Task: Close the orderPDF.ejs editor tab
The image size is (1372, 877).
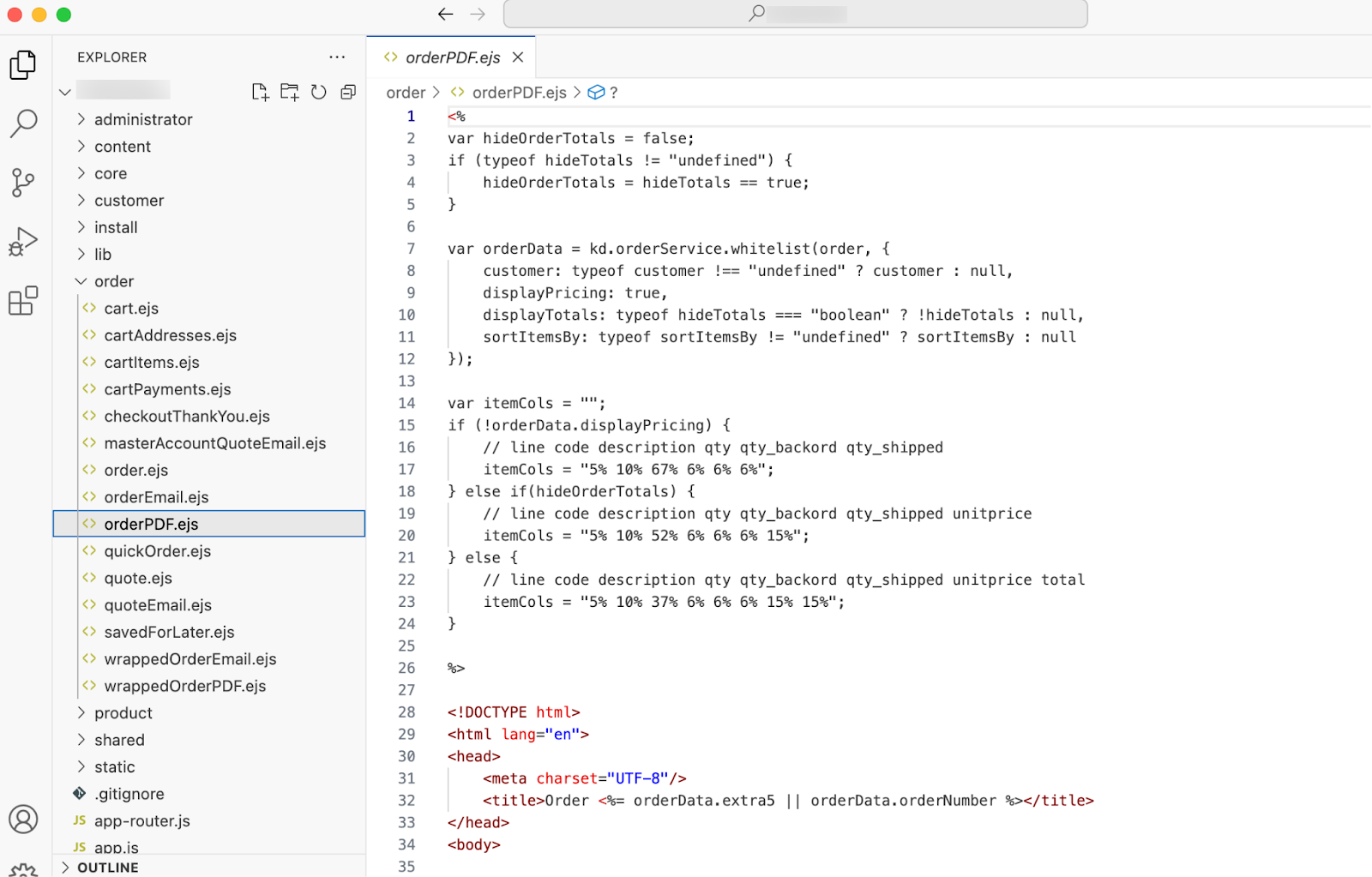Action: tap(518, 57)
